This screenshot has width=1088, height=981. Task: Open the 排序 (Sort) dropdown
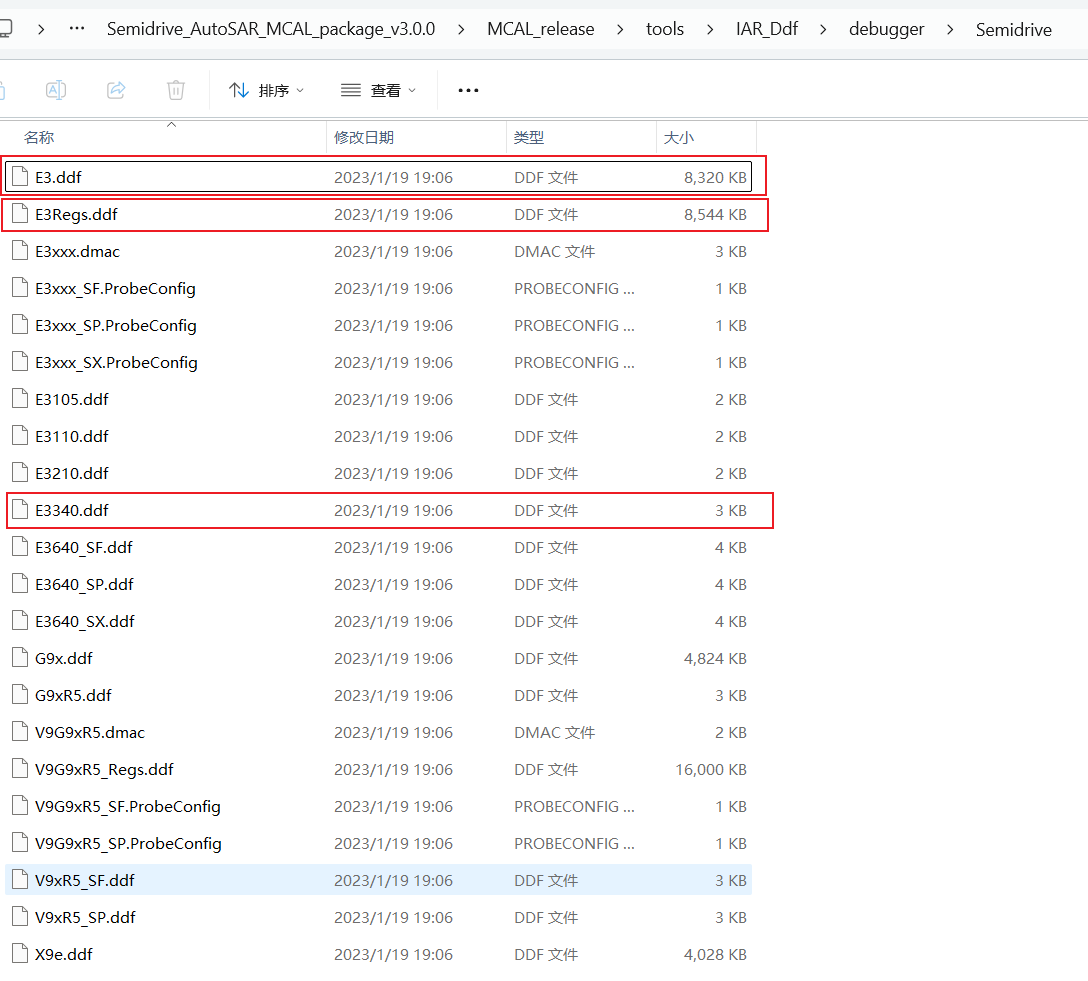click(x=267, y=90)
